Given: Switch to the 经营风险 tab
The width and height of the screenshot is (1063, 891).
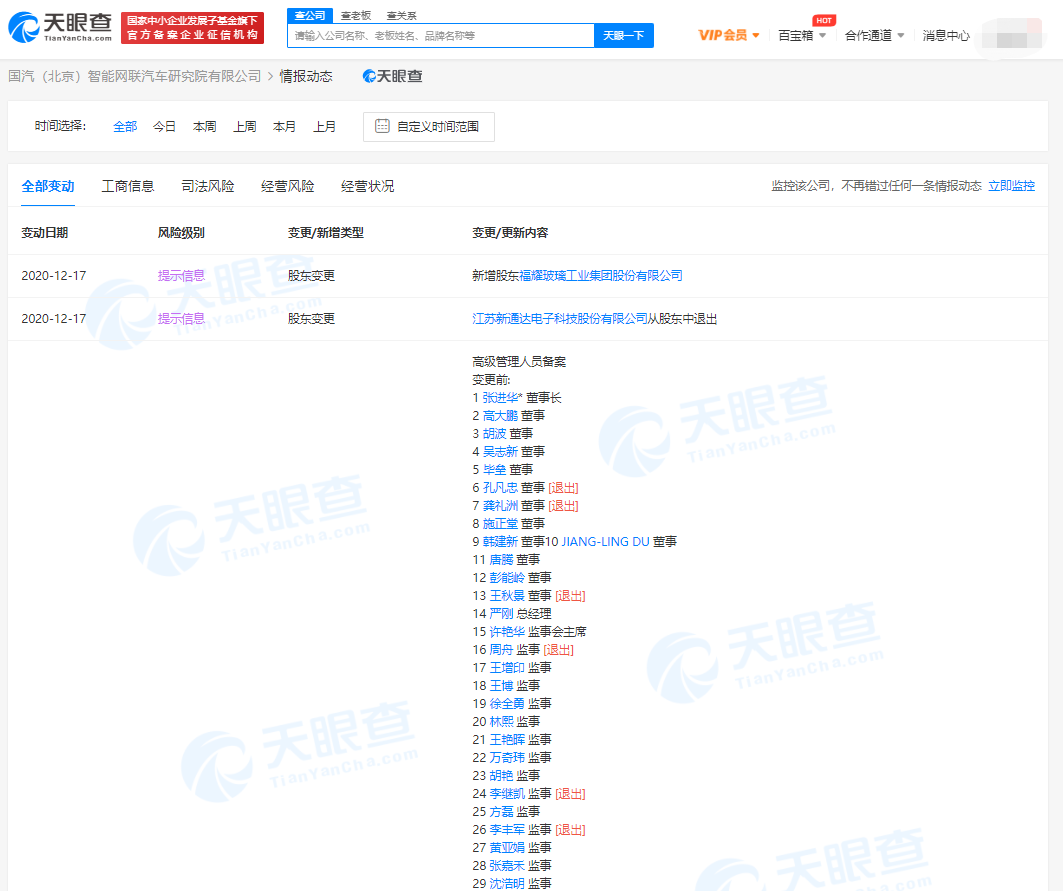Looking at the screenshot, I should click(x=288, y=186).
